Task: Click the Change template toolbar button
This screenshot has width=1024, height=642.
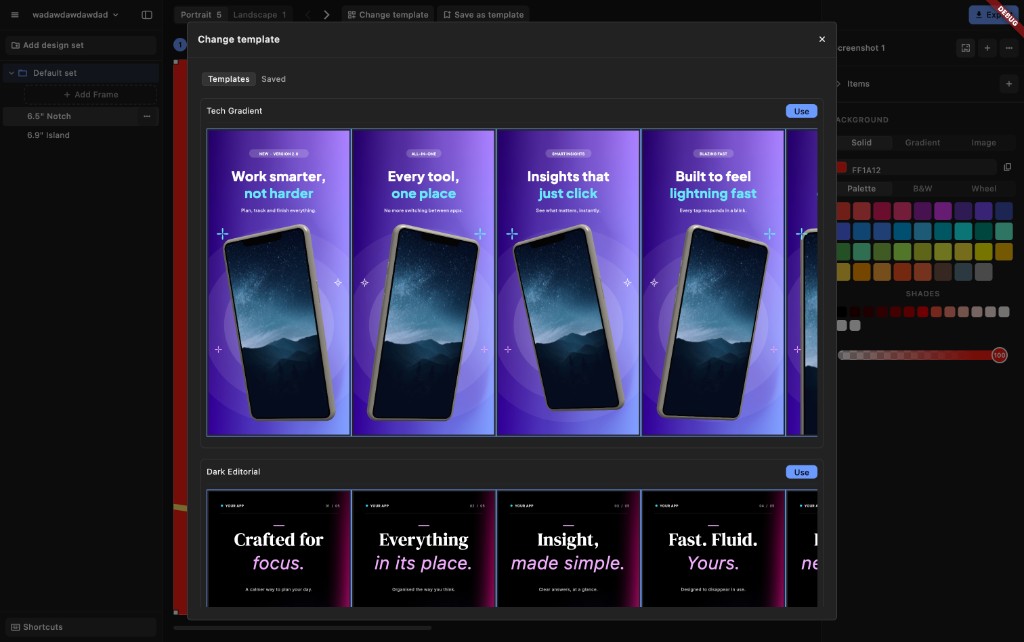Action: point(388,14)
